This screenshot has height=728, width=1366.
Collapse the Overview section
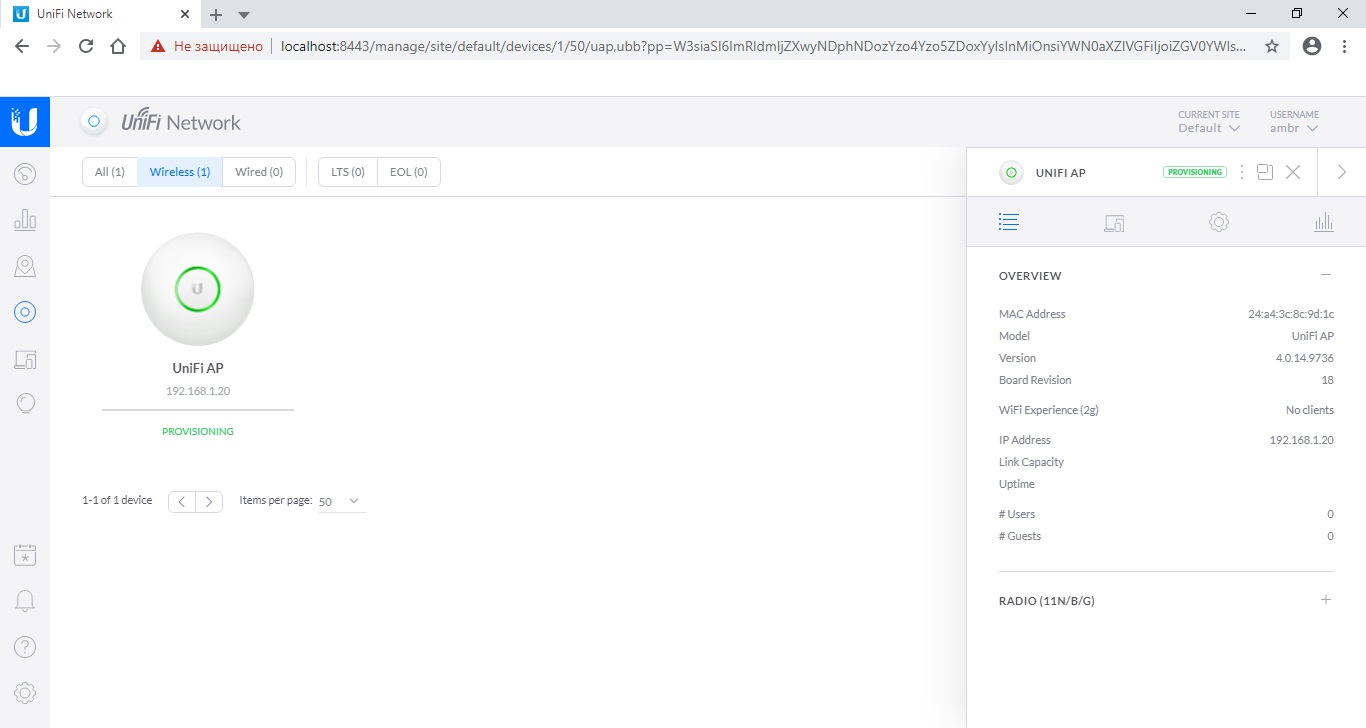click(x=1326, y=275)
